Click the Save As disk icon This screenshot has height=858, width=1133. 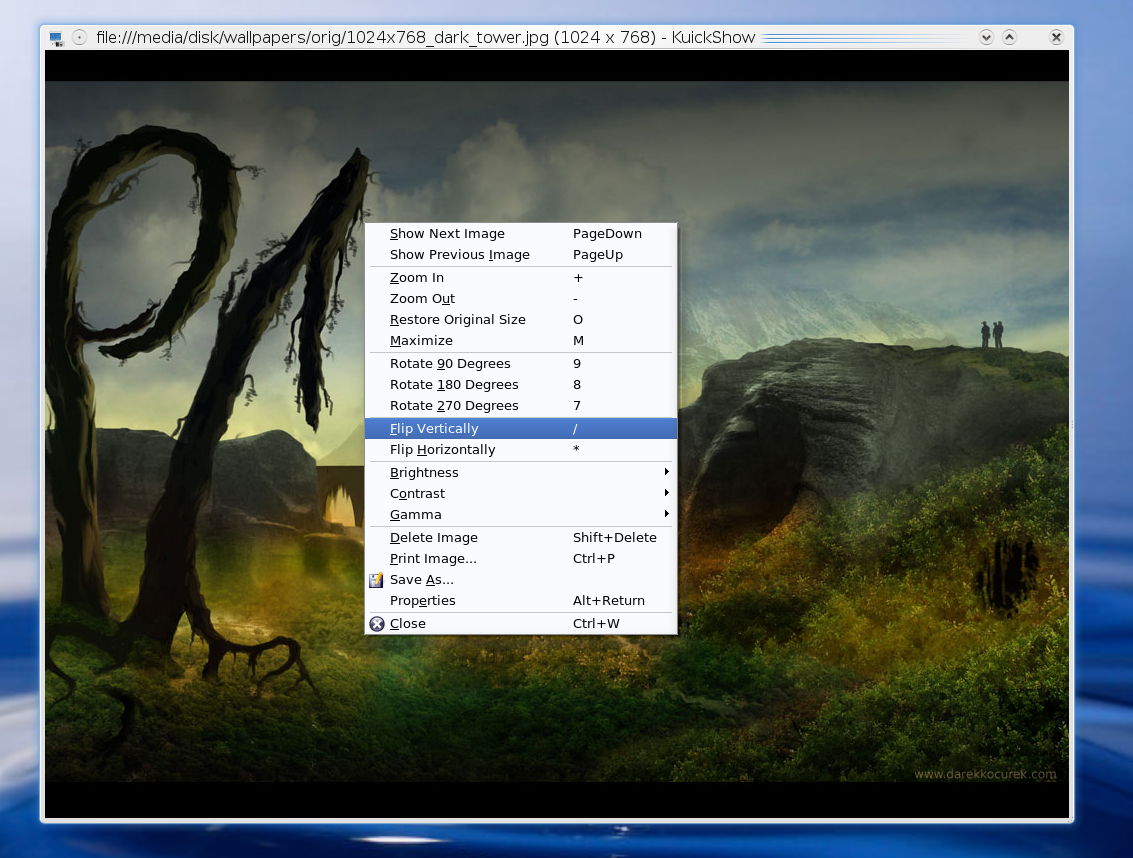pos(376,580)
